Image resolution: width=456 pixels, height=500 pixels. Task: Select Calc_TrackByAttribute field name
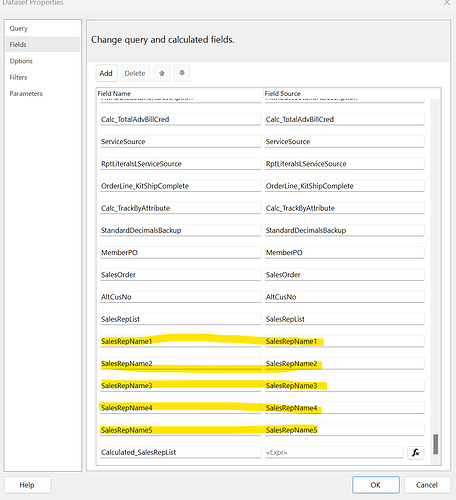(180, 208)
